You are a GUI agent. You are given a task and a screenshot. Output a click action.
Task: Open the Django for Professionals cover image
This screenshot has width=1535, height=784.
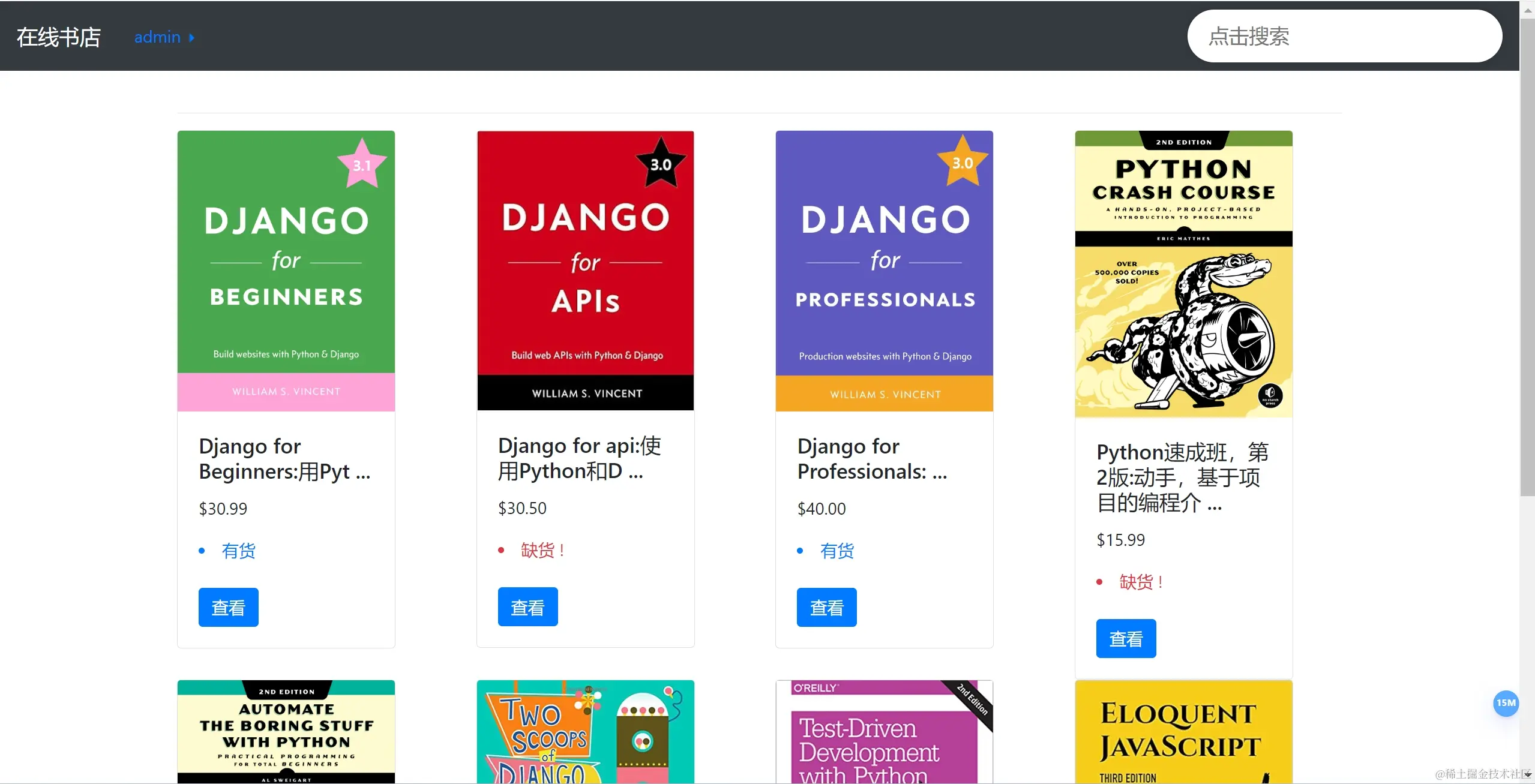[884, 271]
